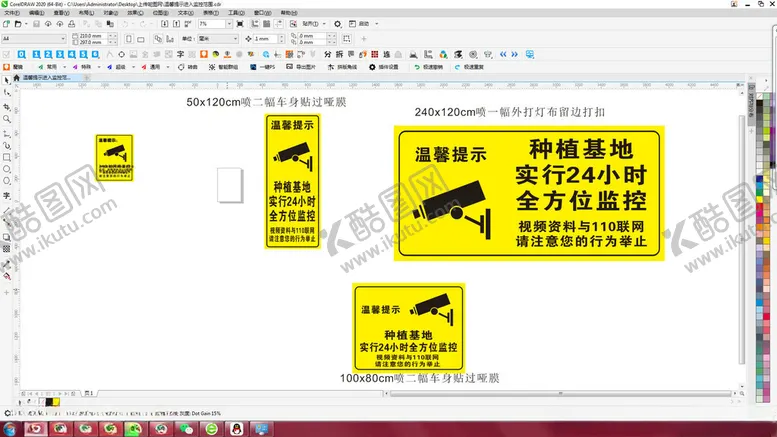Select landscape page orientation
This screenshot has width=777, height=437.
coord(141,39)
